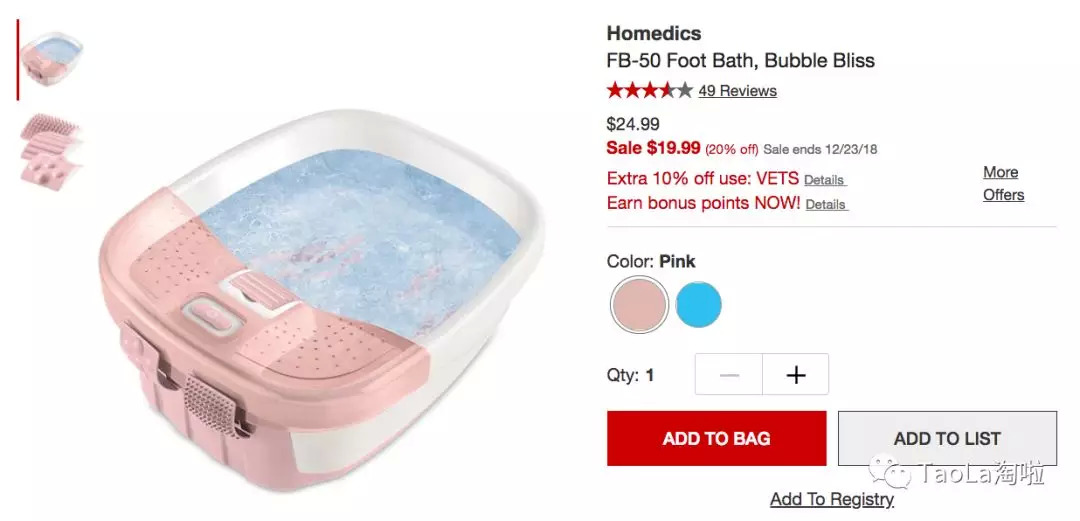Expand the More Offers link
Screen dimensions: 1080x521
(1003, 183)
